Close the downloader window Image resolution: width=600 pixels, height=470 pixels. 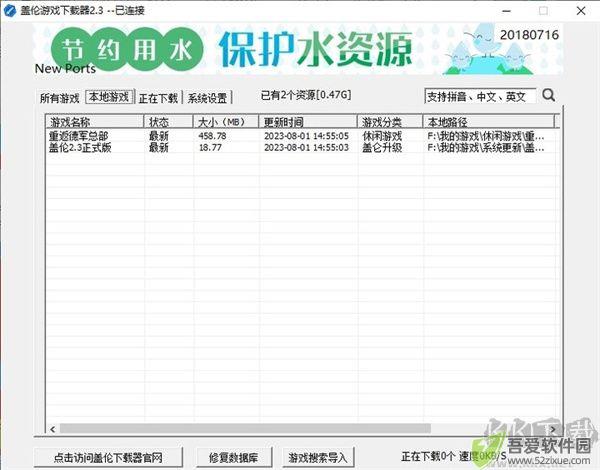tap(580, 11)
